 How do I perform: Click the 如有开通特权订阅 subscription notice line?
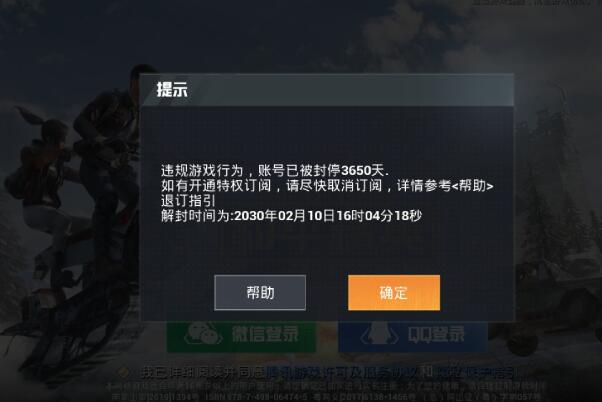[327, 186]
